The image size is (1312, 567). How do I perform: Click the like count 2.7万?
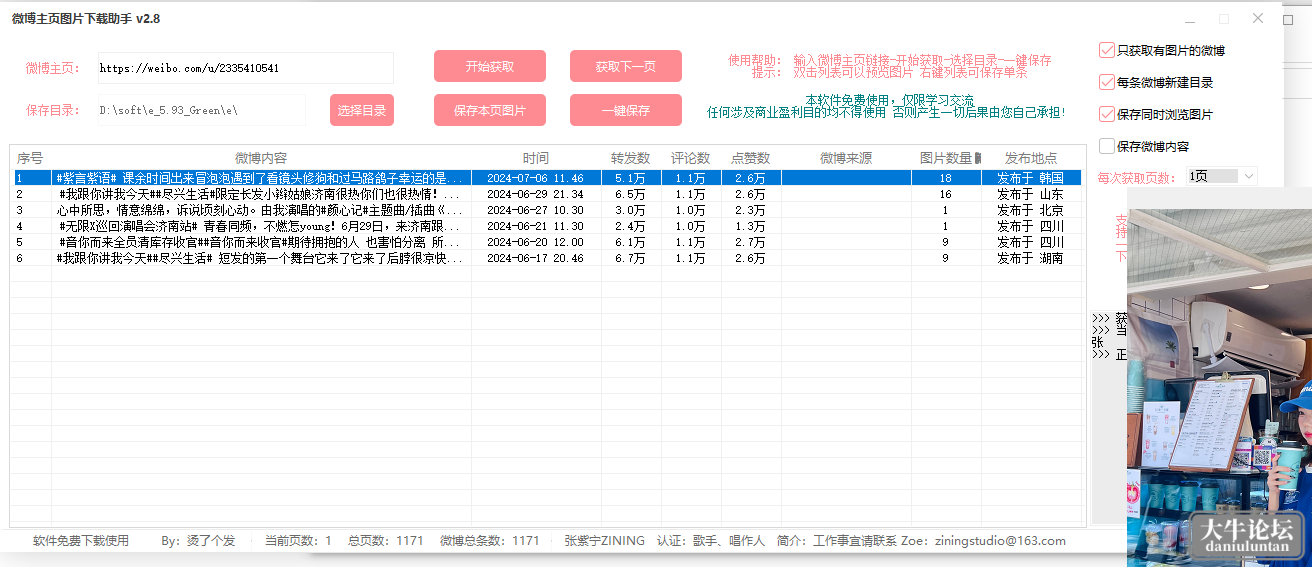click(x=750, y=242)
